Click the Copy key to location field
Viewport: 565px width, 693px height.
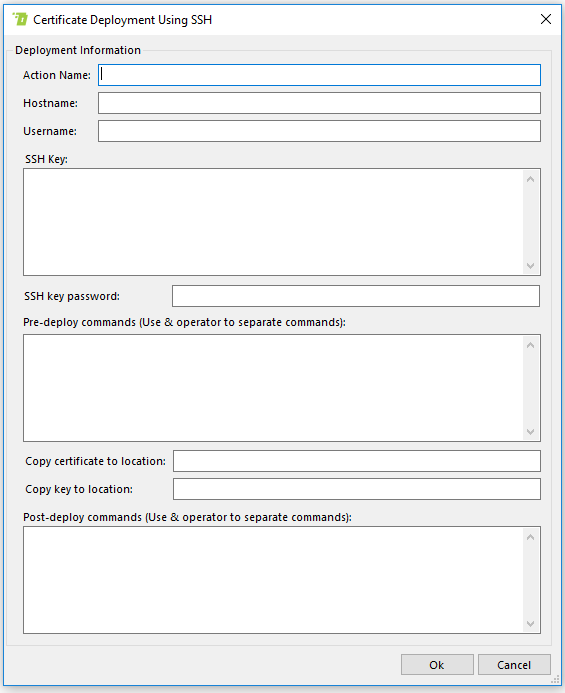point(357,489)
